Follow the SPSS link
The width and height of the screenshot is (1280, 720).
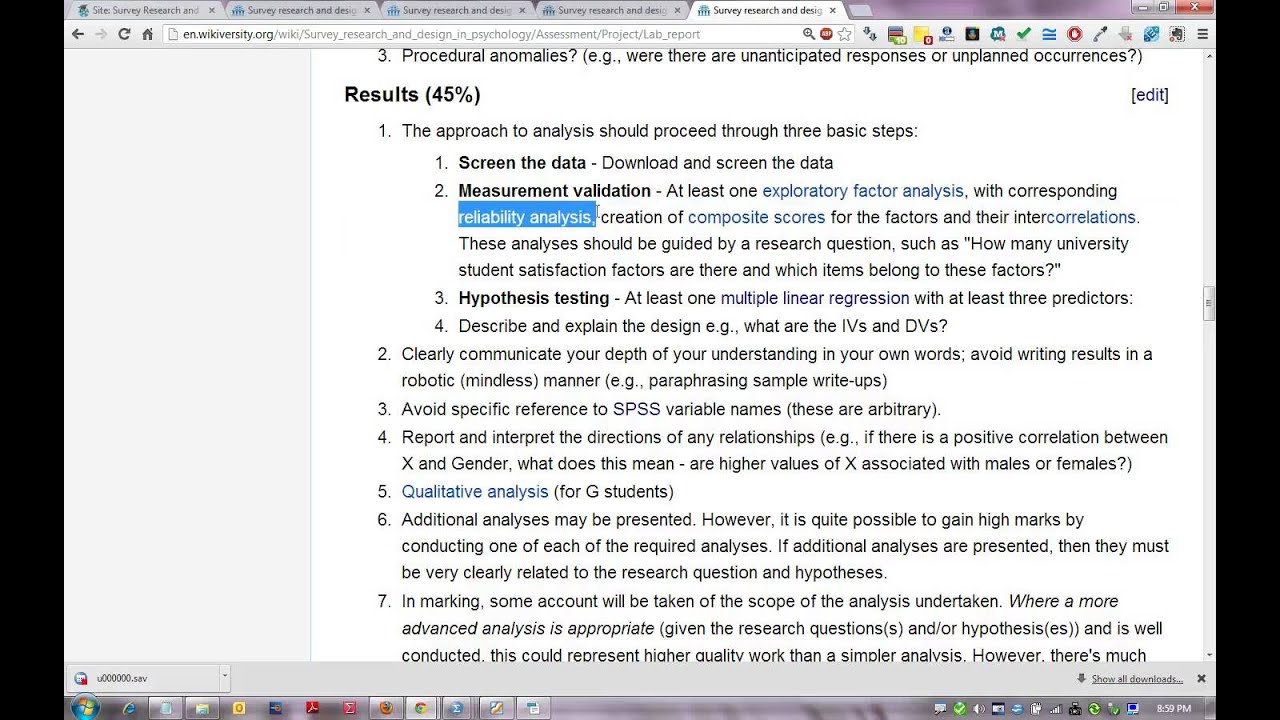[x=636, y=409]
